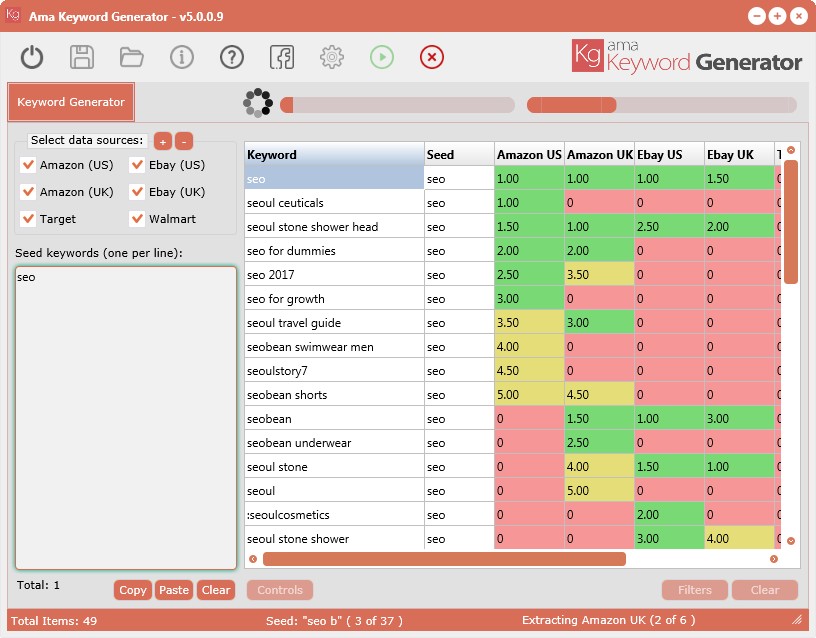This screenshot has width=816, height=638.
Task: Sort by the Amazon UK column header
Action: coord(600,155)
